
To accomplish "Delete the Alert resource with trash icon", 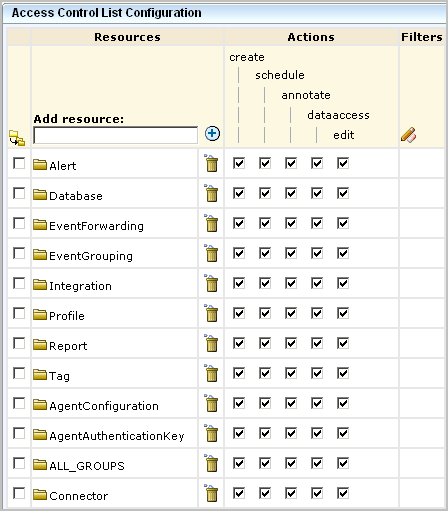I will click(211, 163).
